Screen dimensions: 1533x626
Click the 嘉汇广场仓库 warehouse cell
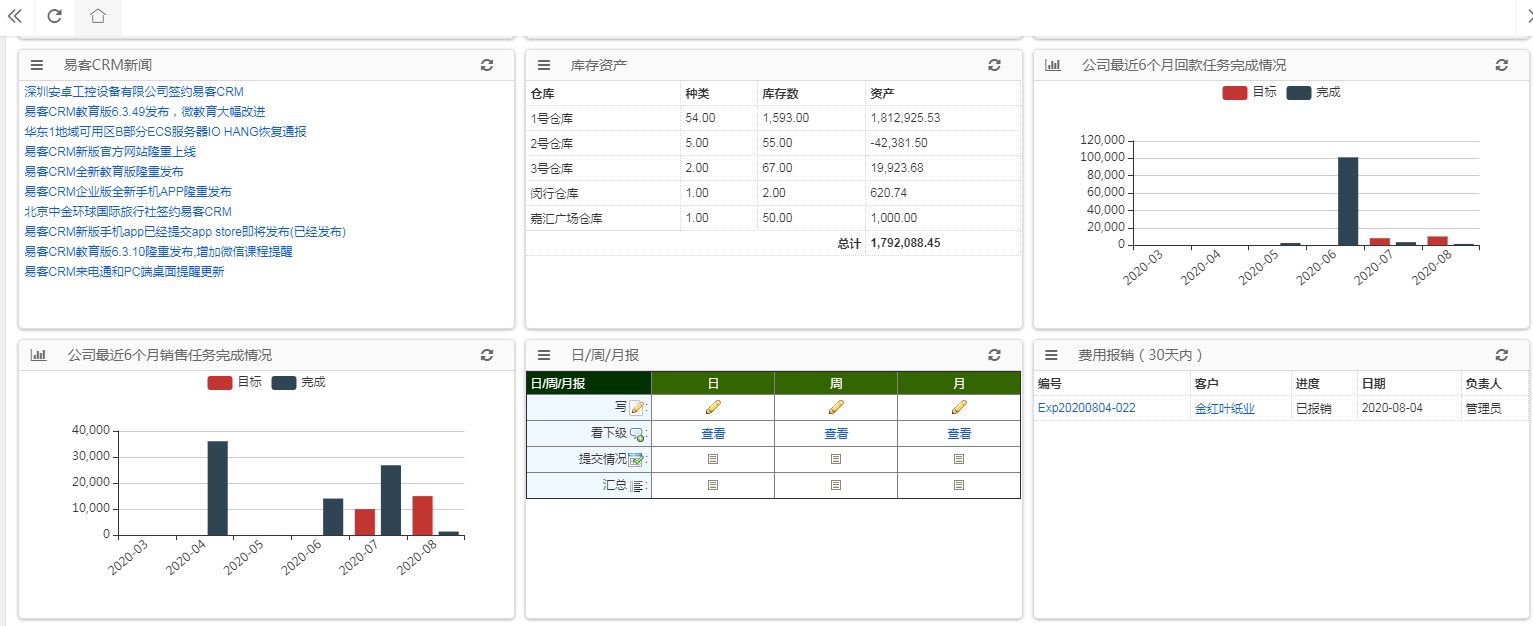pyautogui.click(x=603, y=218)
